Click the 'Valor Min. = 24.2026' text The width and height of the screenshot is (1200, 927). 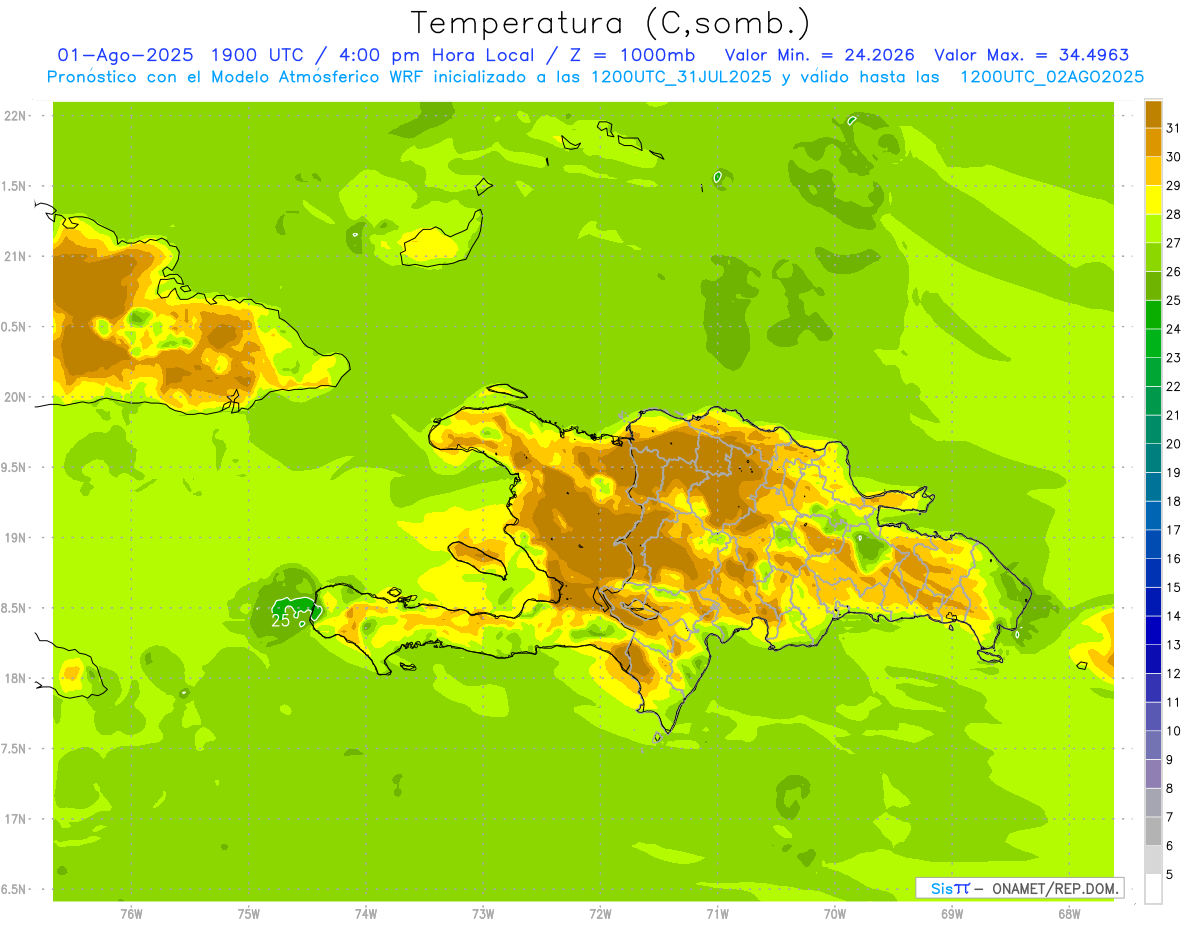pyautogui.click(x=819, y=55)
